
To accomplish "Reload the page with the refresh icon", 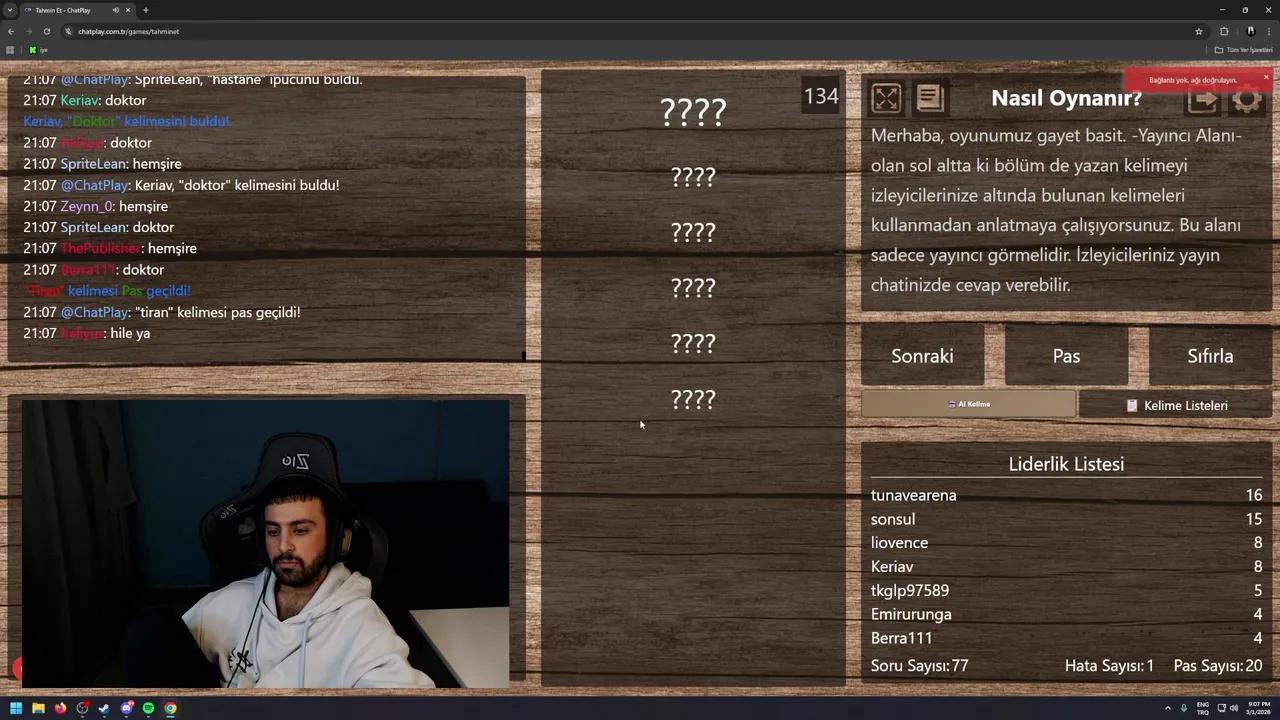I will coord(47,31).
